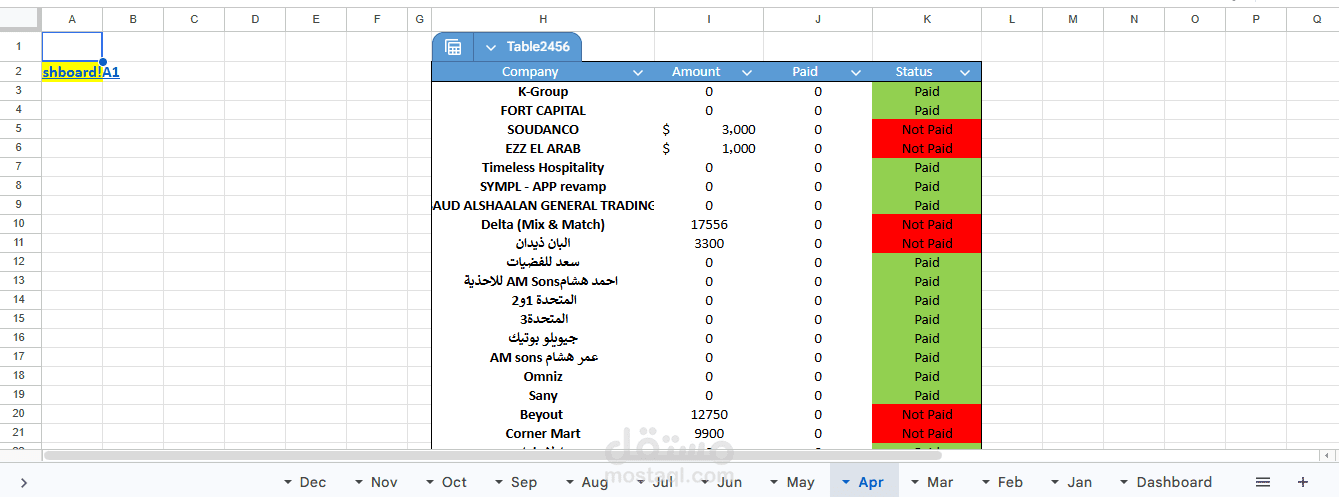The height and width of the screenshot is (497, 1339).
Task: Open the Nov sheet tab menu arrow
Action: tap(360, 482)
